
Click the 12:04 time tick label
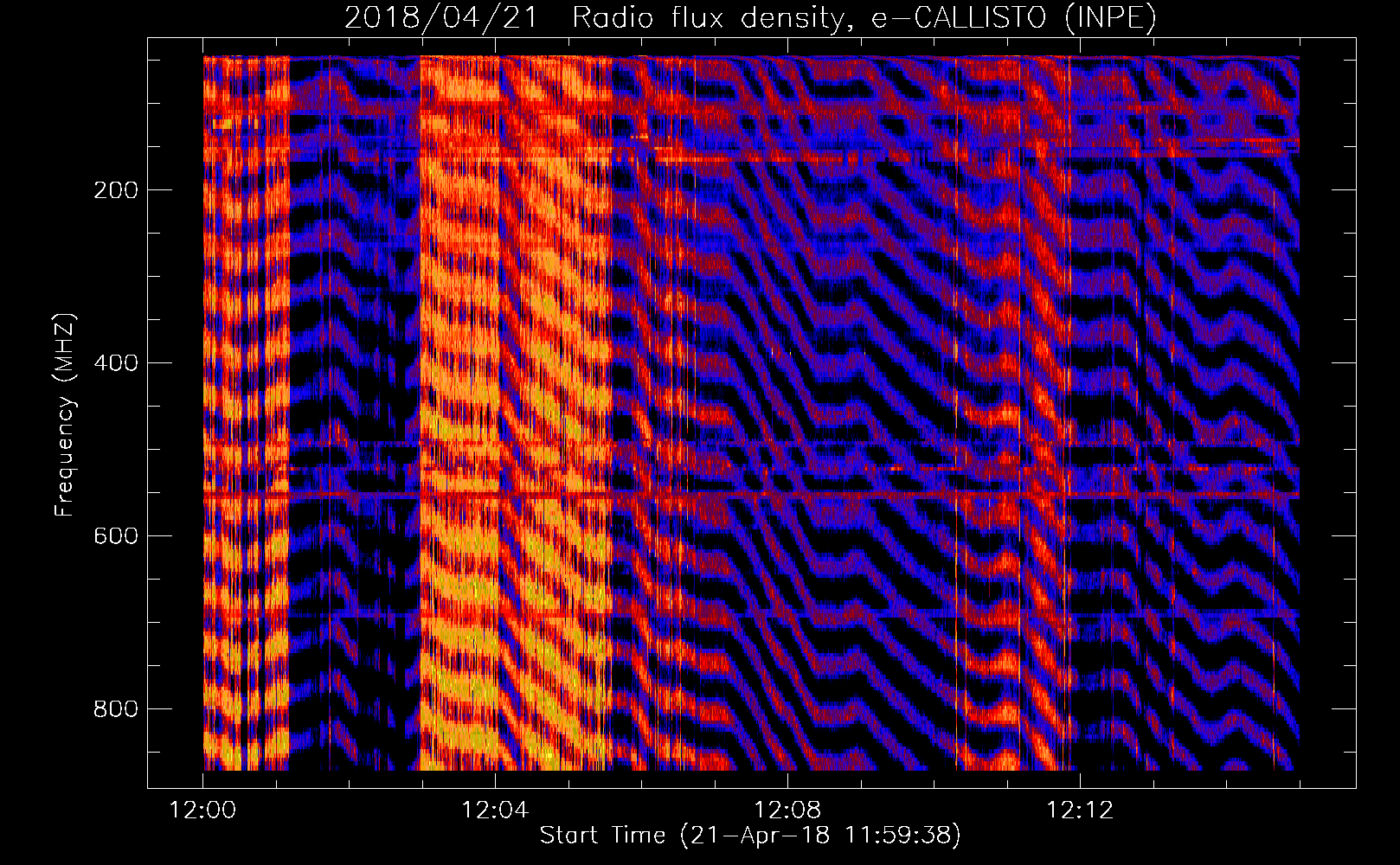(x=495, y=811)
